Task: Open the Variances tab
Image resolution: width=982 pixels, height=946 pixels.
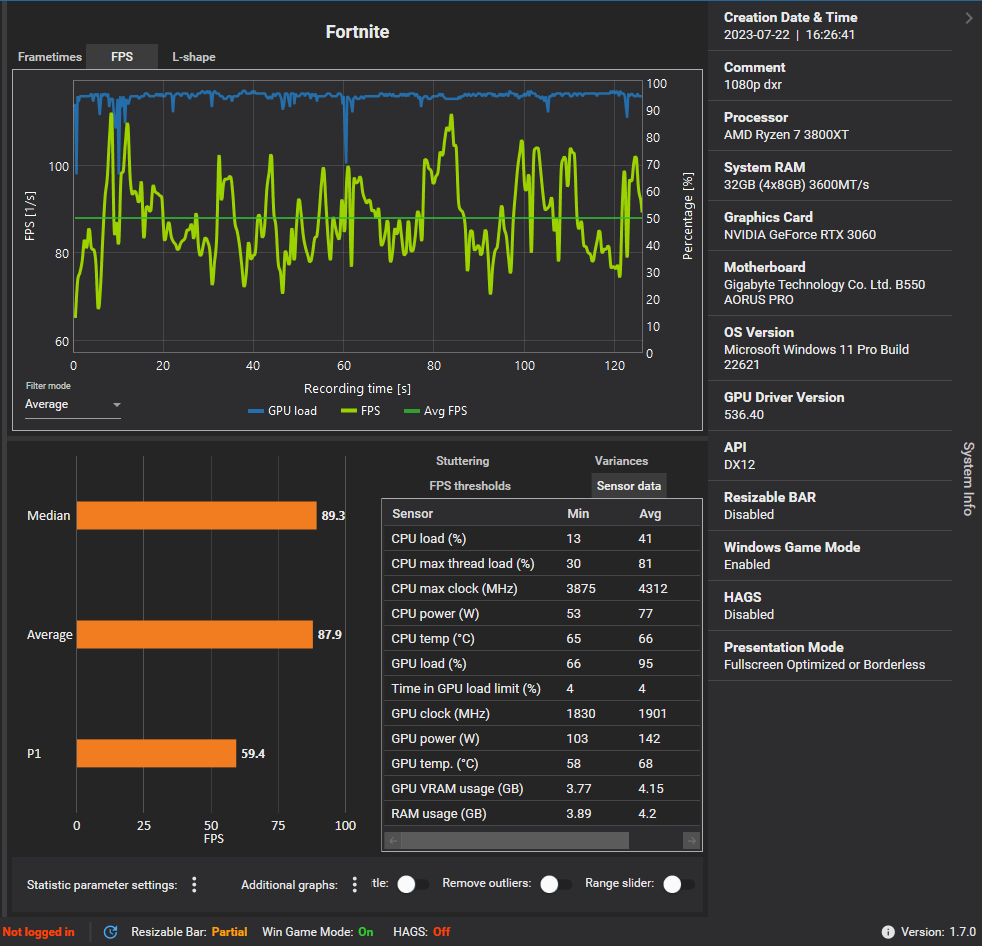Action: [x=621, y=461]
